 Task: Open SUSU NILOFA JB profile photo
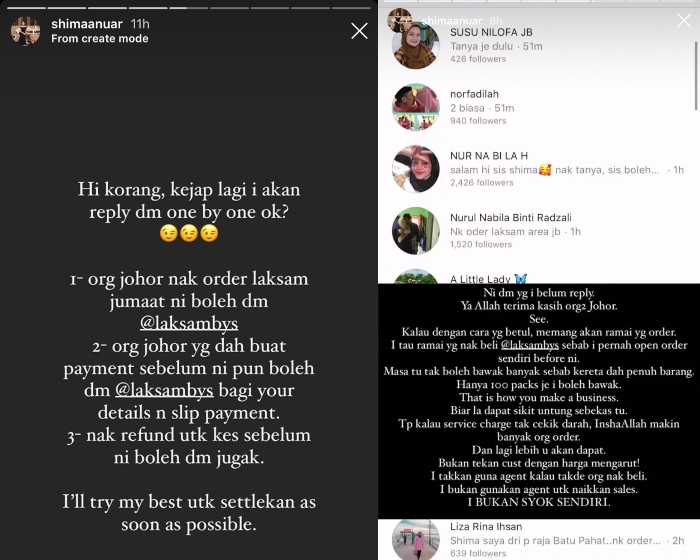point(416,46)
